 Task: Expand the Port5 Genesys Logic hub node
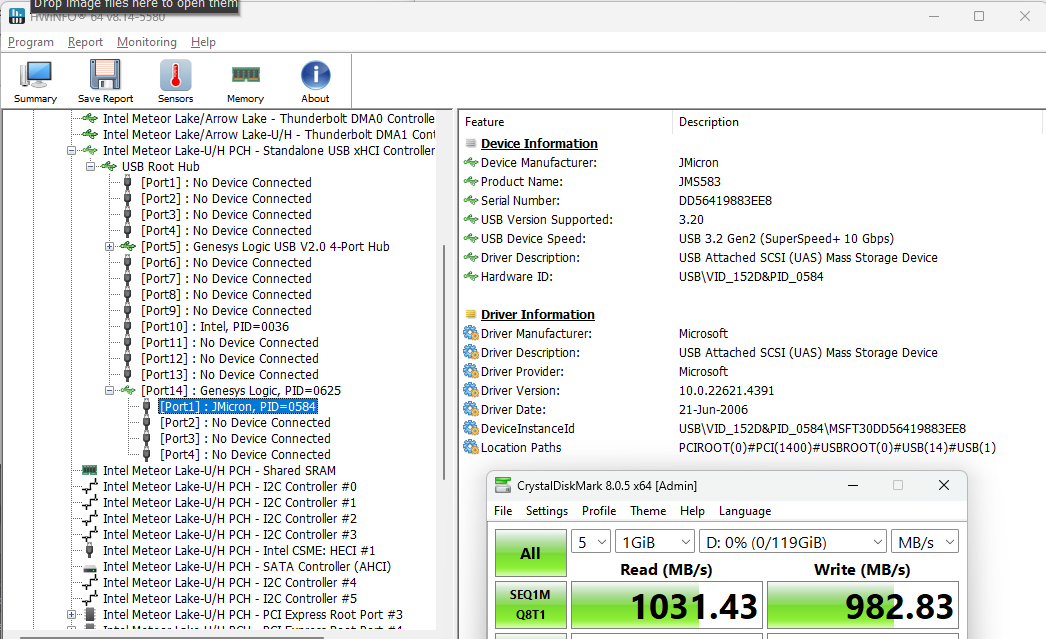point(109,247)
